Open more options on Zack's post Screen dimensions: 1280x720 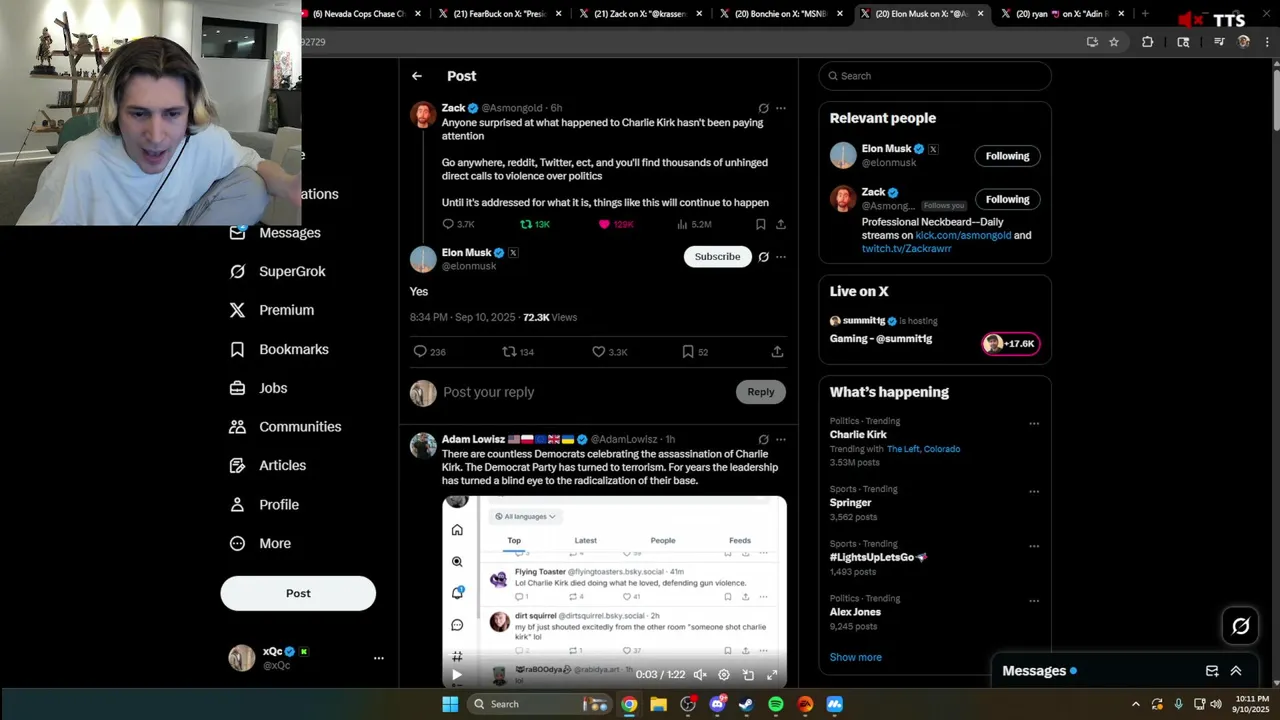pyautogui.click(x=781, y=108)
